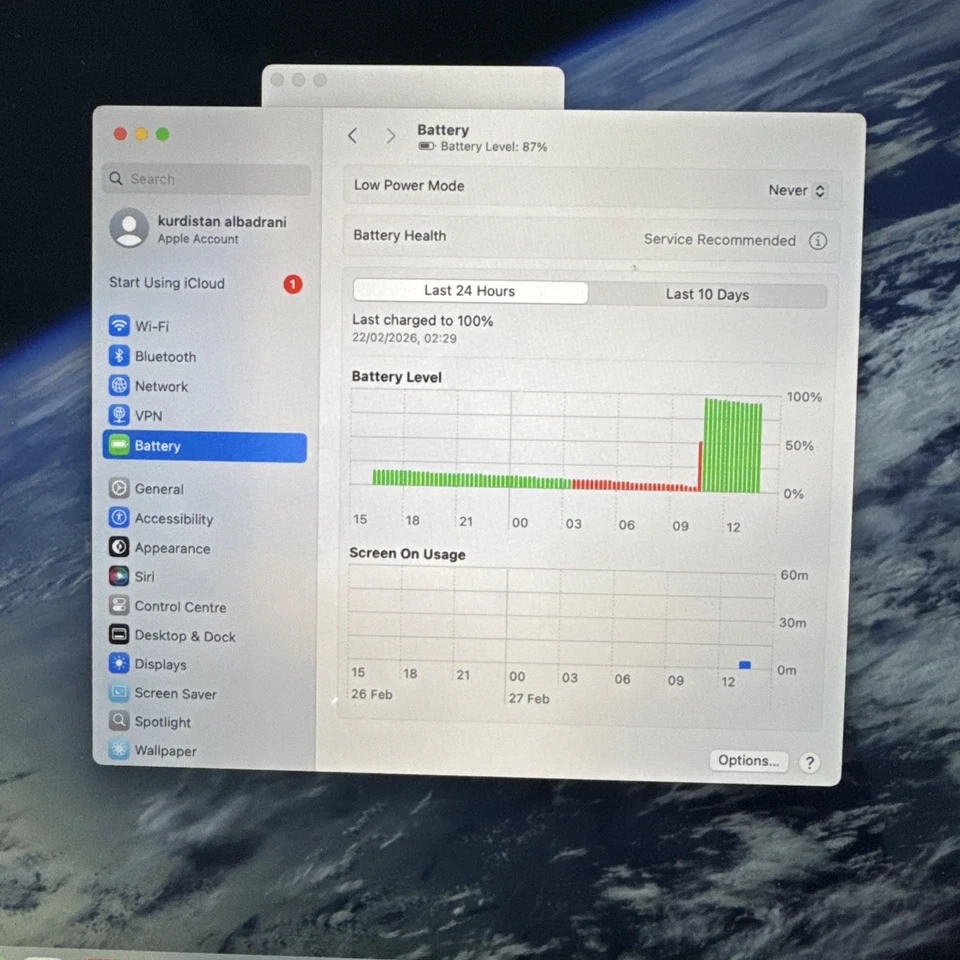
Task: Open the Siri icon
Action: point(119,576)
